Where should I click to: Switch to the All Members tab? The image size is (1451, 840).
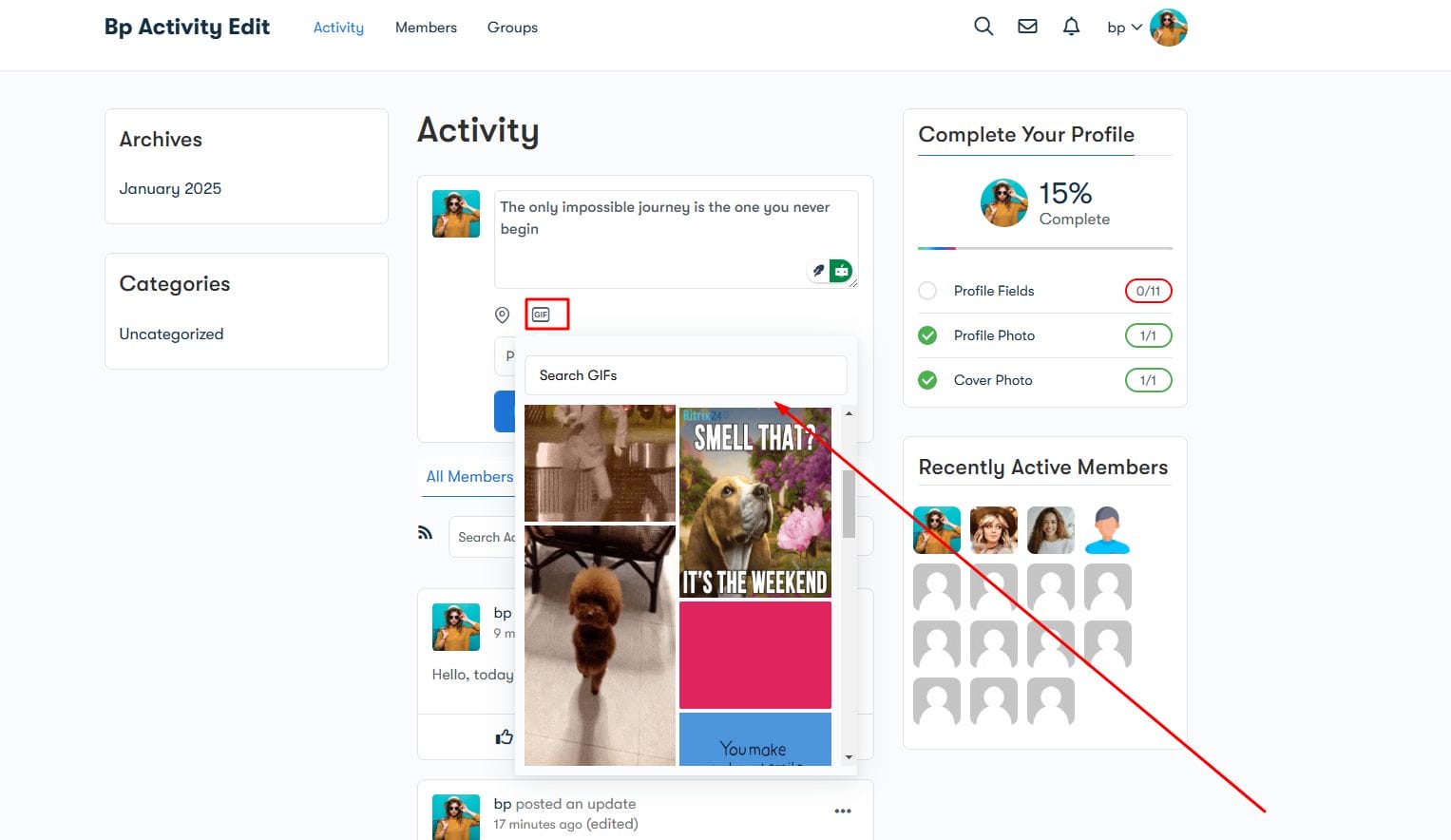469,476
